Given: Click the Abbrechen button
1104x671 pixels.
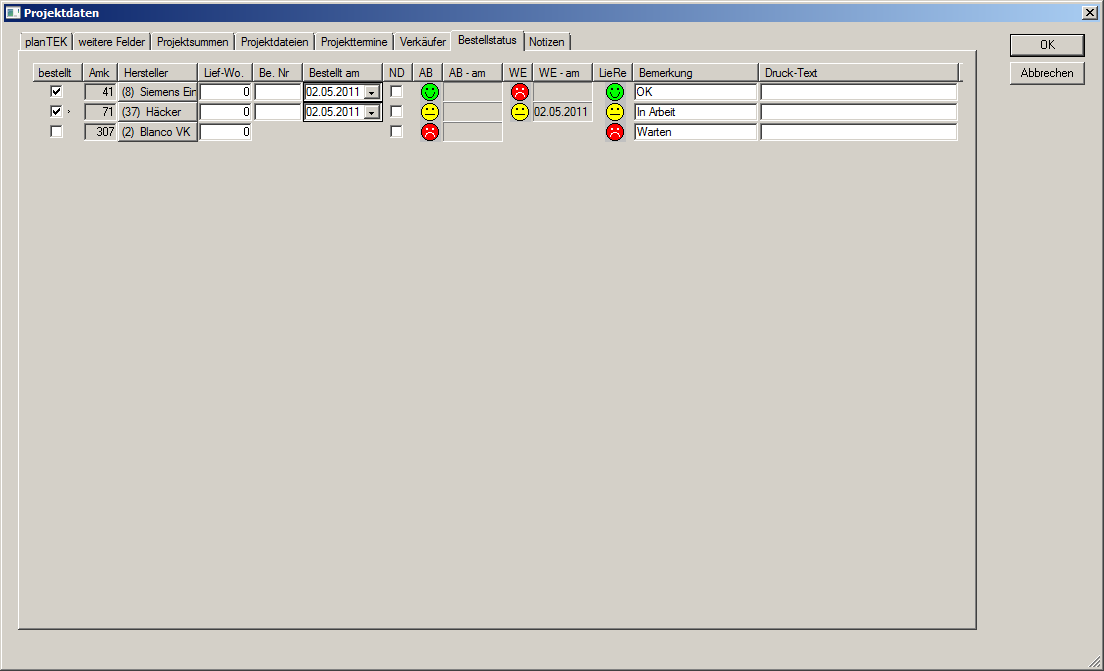Looking at the screenshot, I should tap(1047, 73).
